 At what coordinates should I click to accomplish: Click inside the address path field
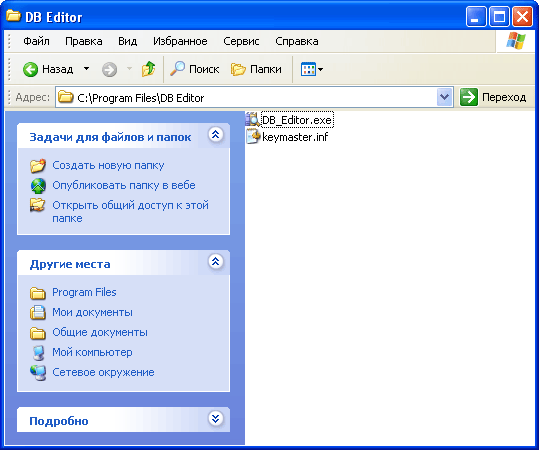[x=246, y=97]
